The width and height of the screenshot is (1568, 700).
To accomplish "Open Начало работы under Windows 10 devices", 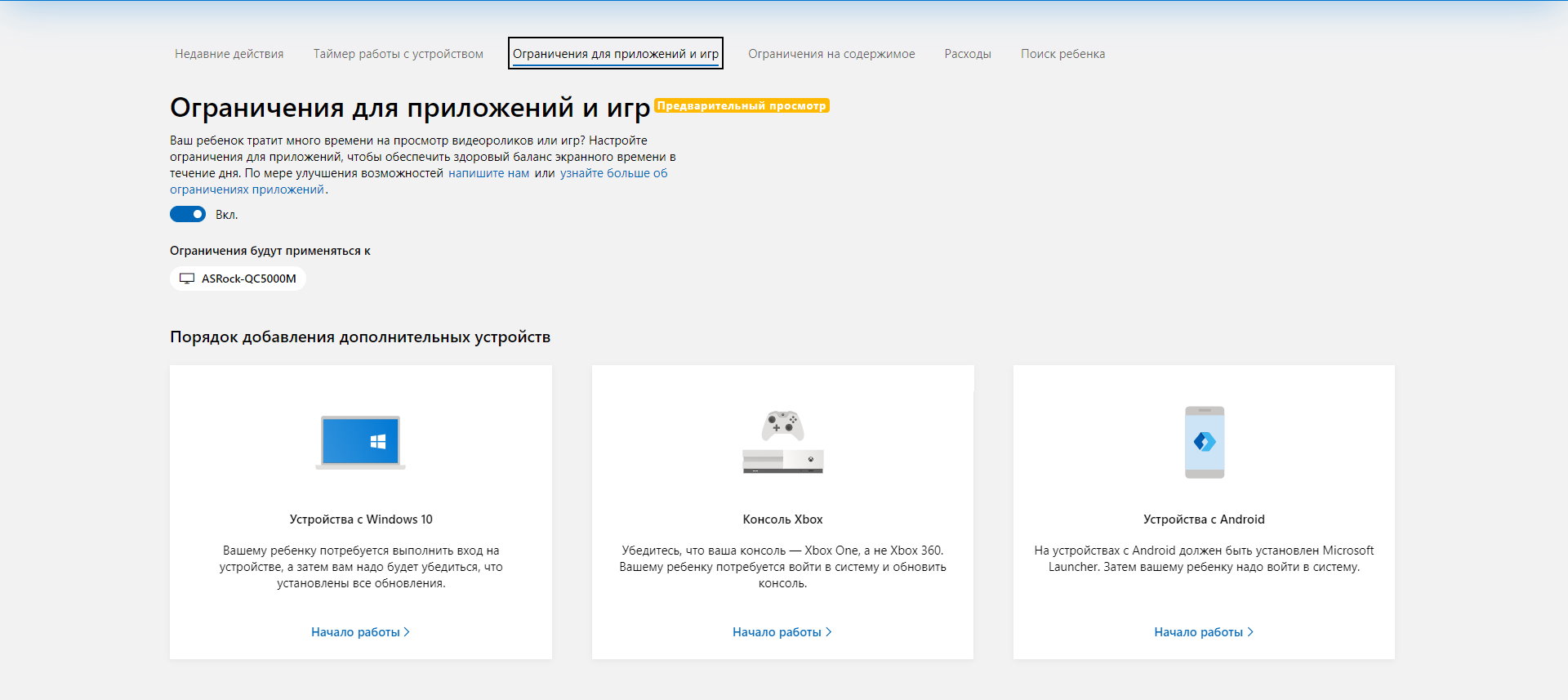I will pos(360,632).
